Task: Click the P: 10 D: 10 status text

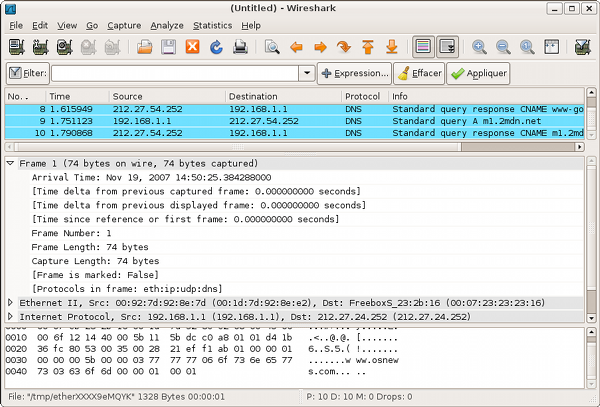Action: 360,397
